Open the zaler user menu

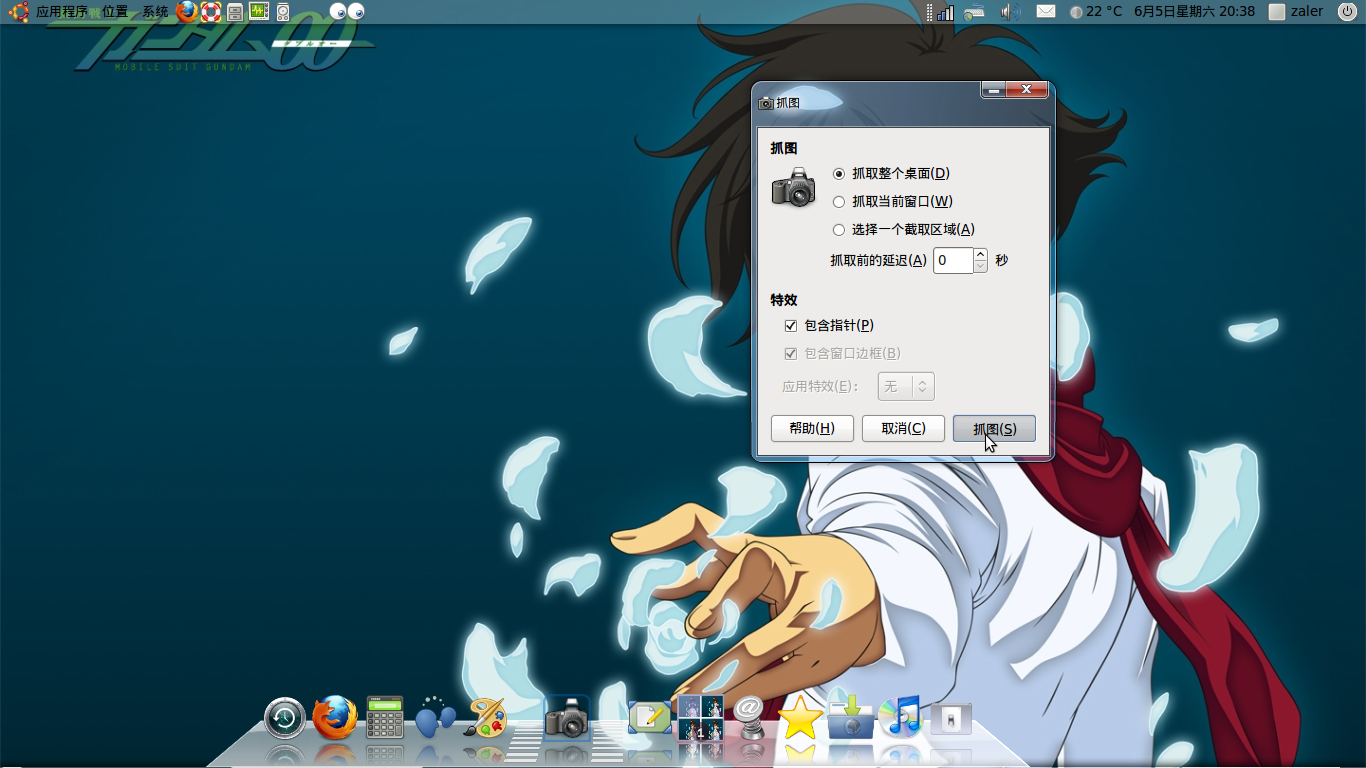[1296, 12]
